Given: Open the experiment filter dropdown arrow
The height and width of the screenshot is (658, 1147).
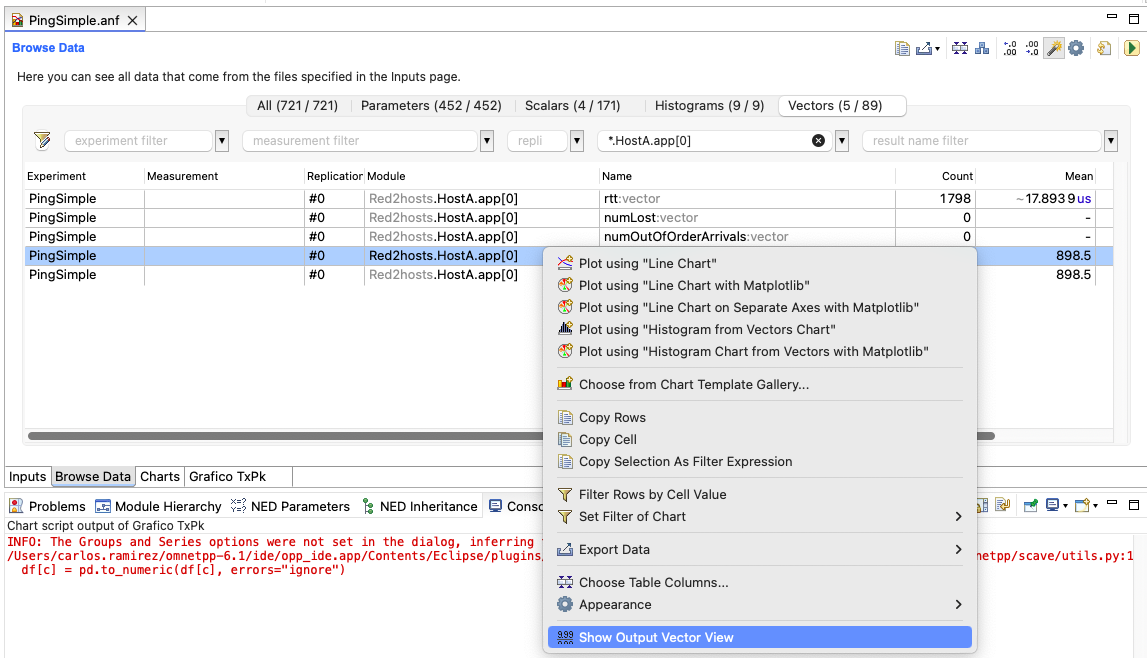Looking at the screenshot, I should pyautogui.click(x=222, y=140).
